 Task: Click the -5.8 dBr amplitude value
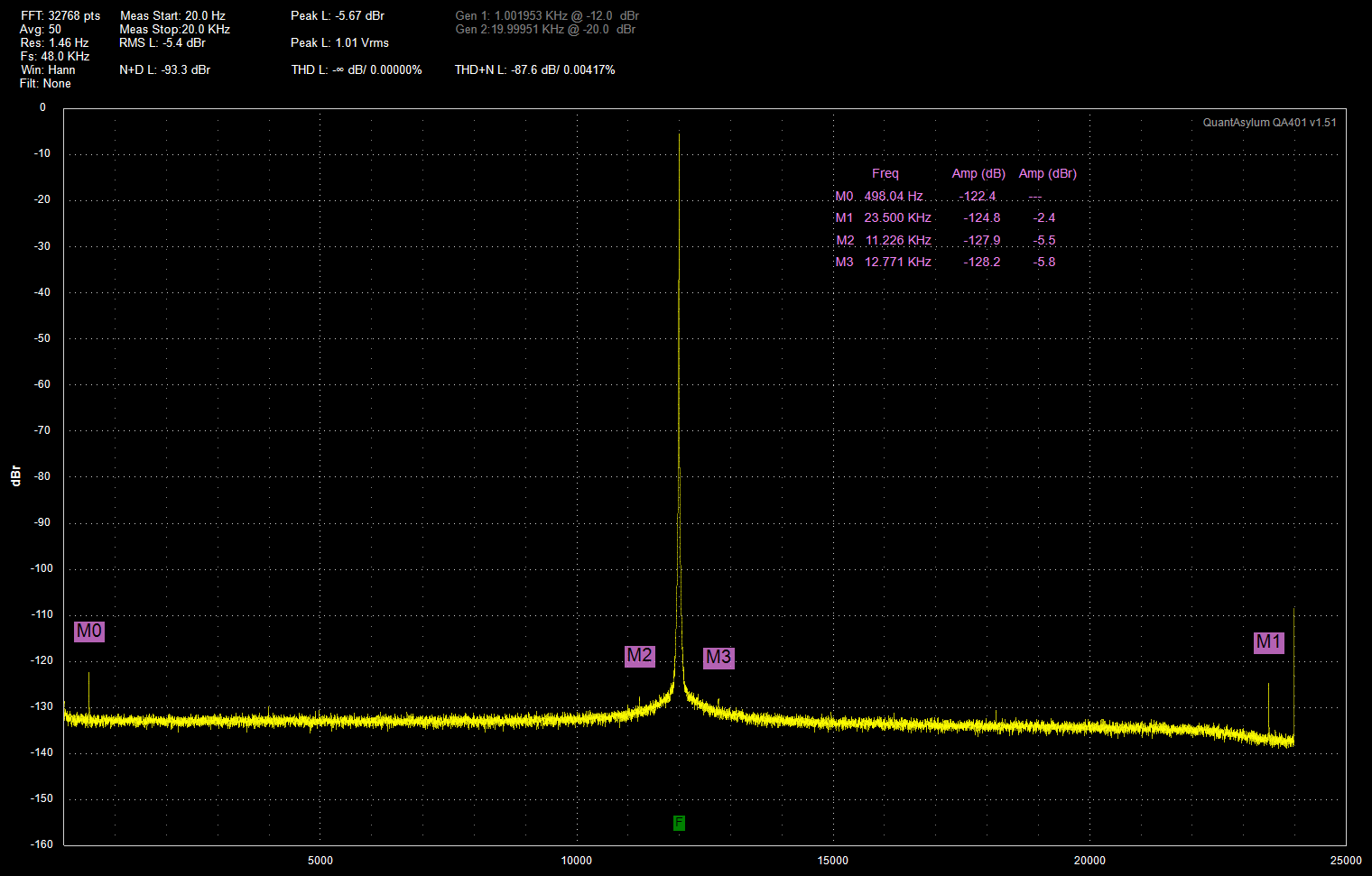(1044, 262)
